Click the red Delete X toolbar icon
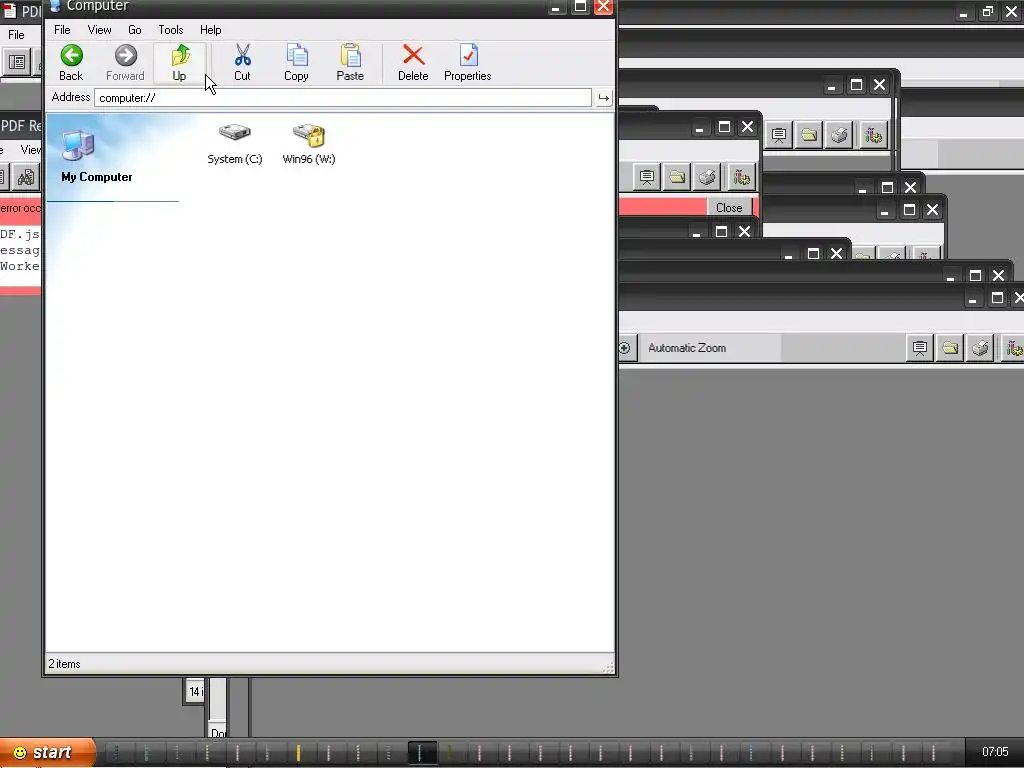Image resolution: width=1024 pixels, height=768 pixels. 413,63
